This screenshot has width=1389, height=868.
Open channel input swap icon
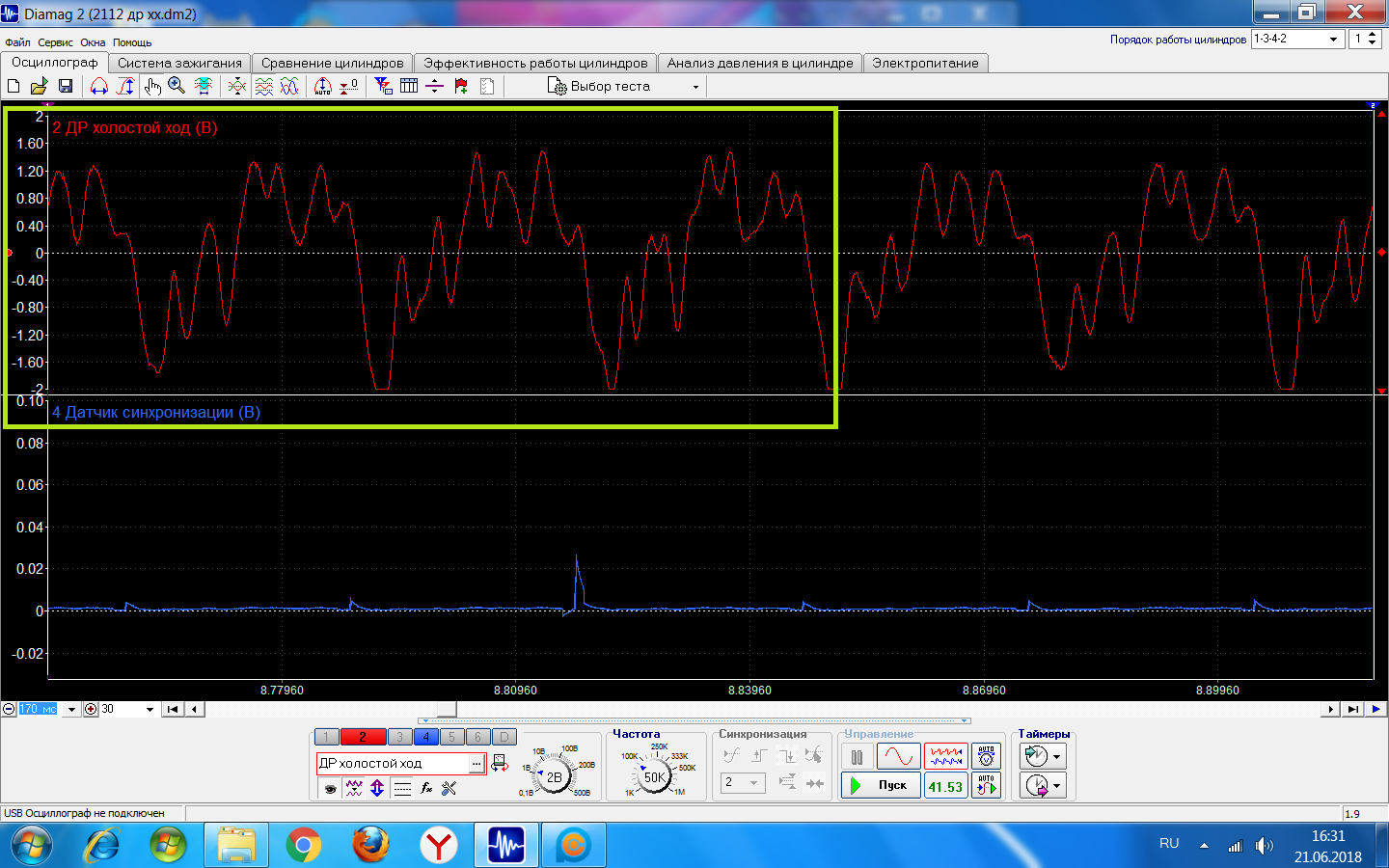coord(500,763)
